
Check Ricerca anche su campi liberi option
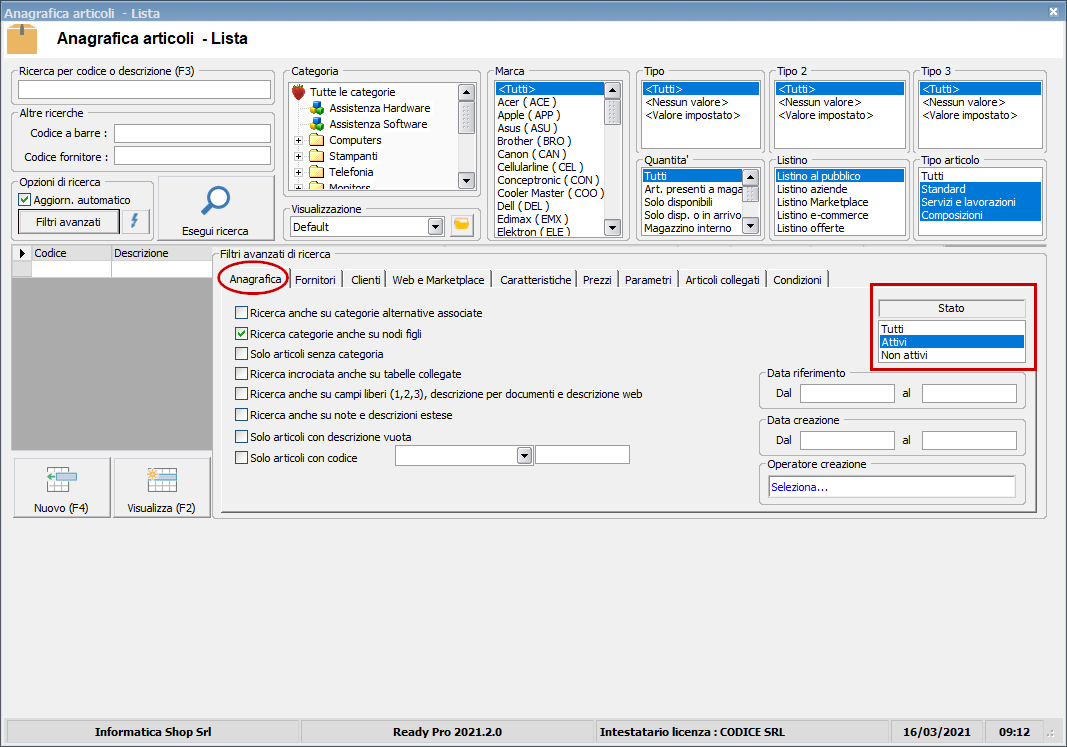pyautogui.click(x=241, y=393)
